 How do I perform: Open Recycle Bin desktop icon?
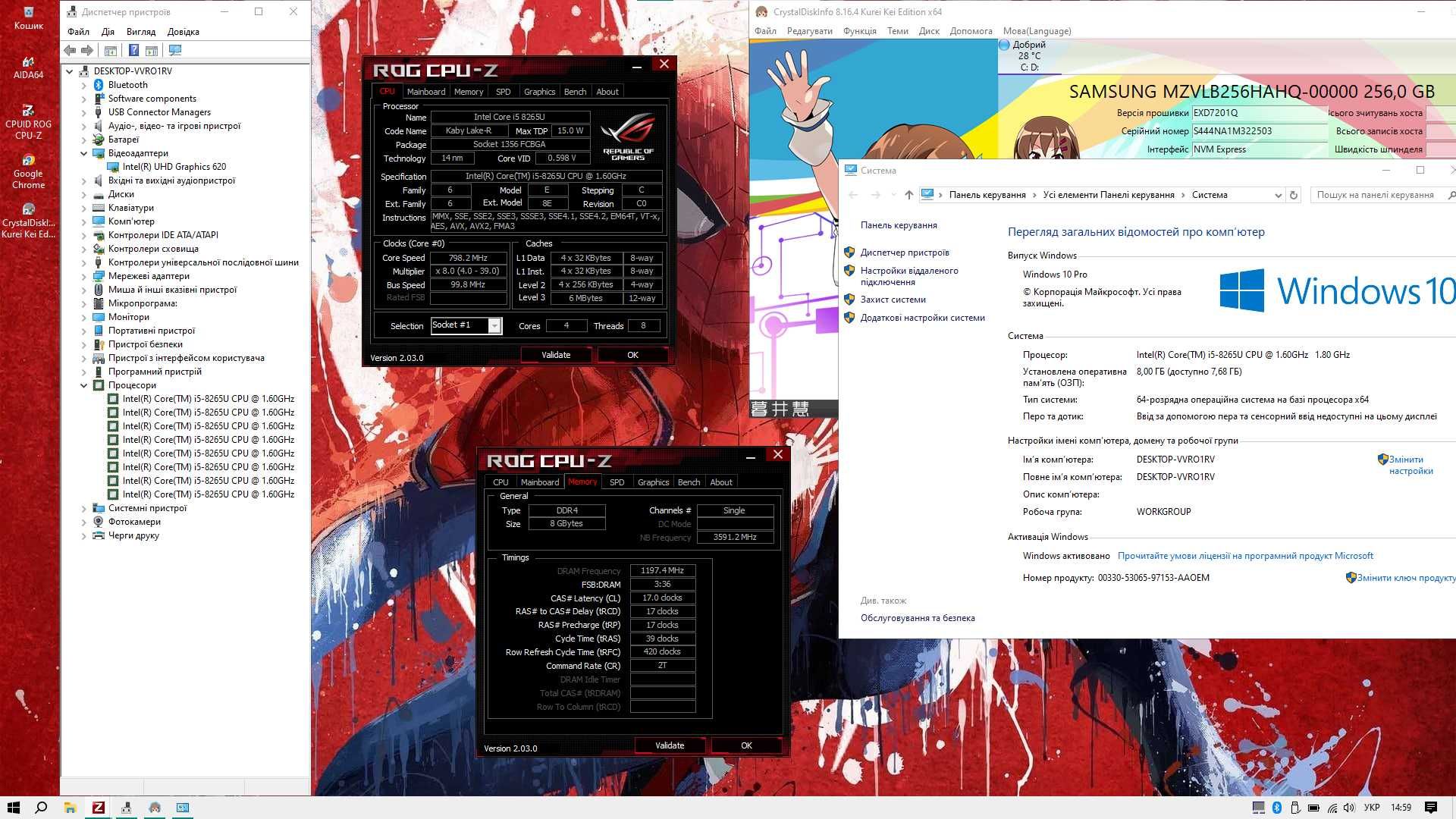[x=29, y=18]
